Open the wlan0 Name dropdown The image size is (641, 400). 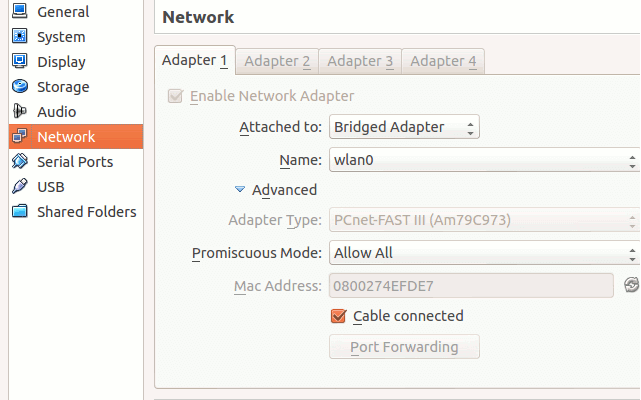[483, 159]
